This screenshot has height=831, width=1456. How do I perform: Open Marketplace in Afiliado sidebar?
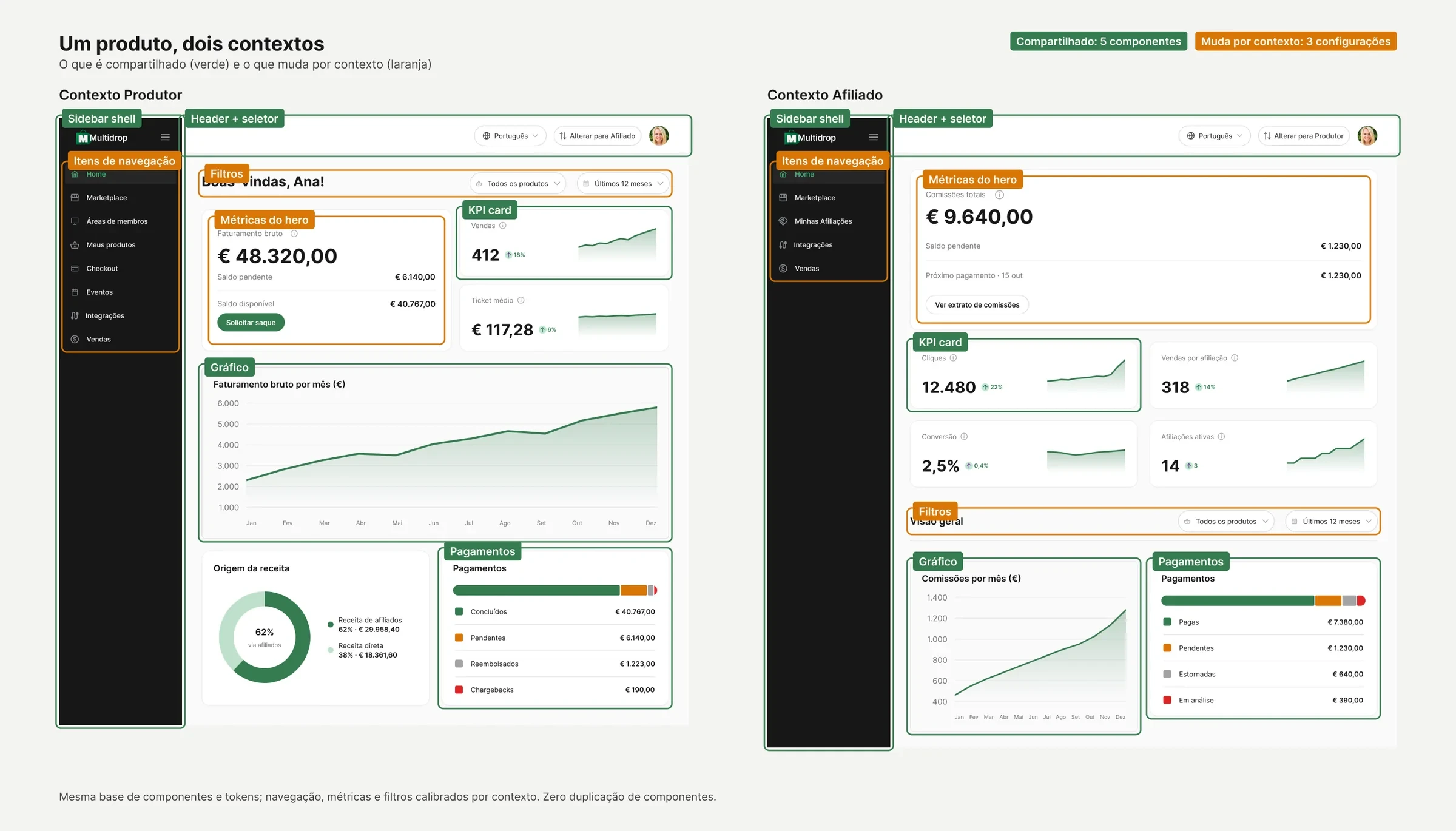829,198
